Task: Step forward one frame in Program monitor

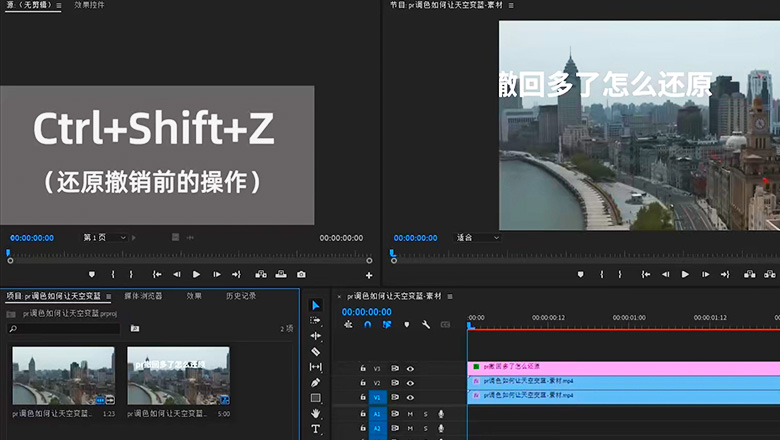Action: 705,274
